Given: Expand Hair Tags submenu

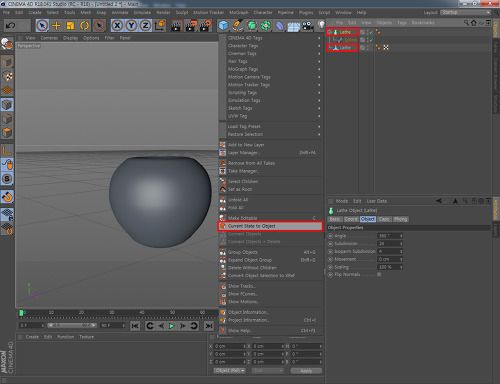Looking at the screenshot, I should (273, 61).
